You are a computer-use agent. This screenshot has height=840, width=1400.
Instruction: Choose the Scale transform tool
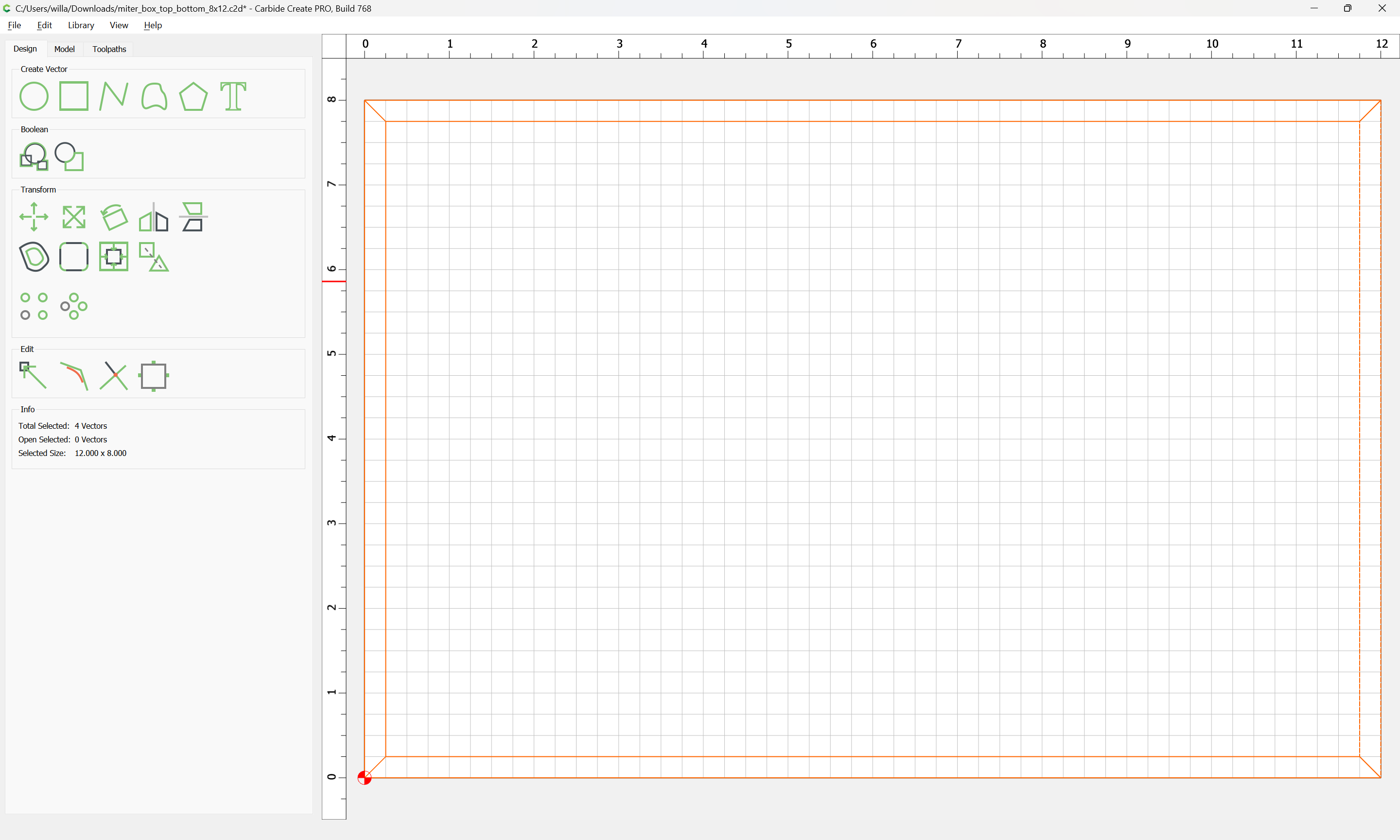[x=74, y=217]
